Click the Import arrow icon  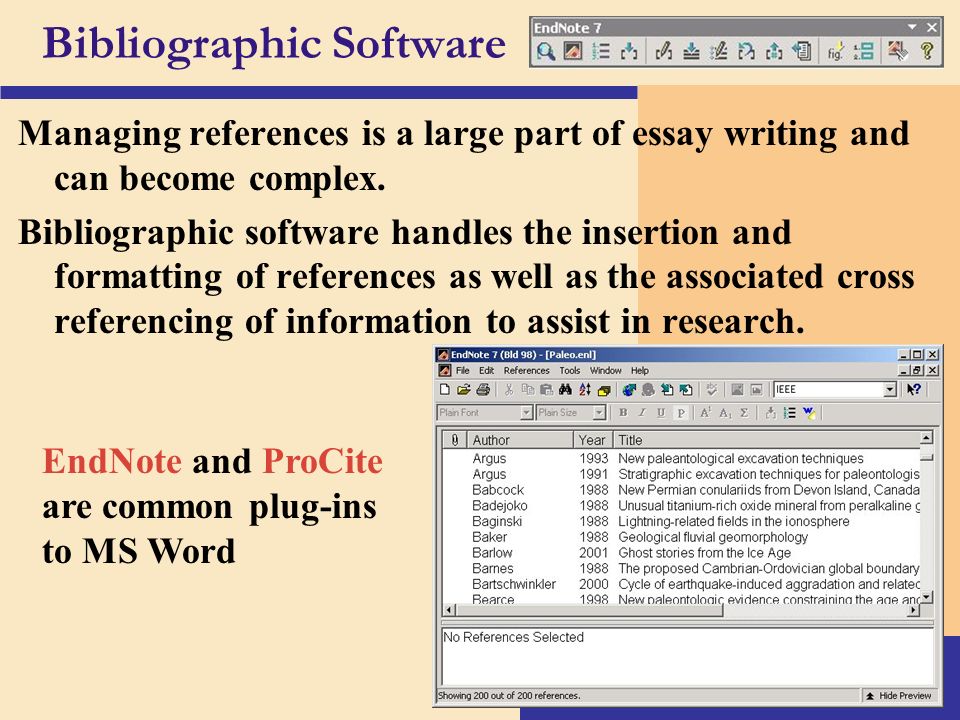(x=667, y=389)
